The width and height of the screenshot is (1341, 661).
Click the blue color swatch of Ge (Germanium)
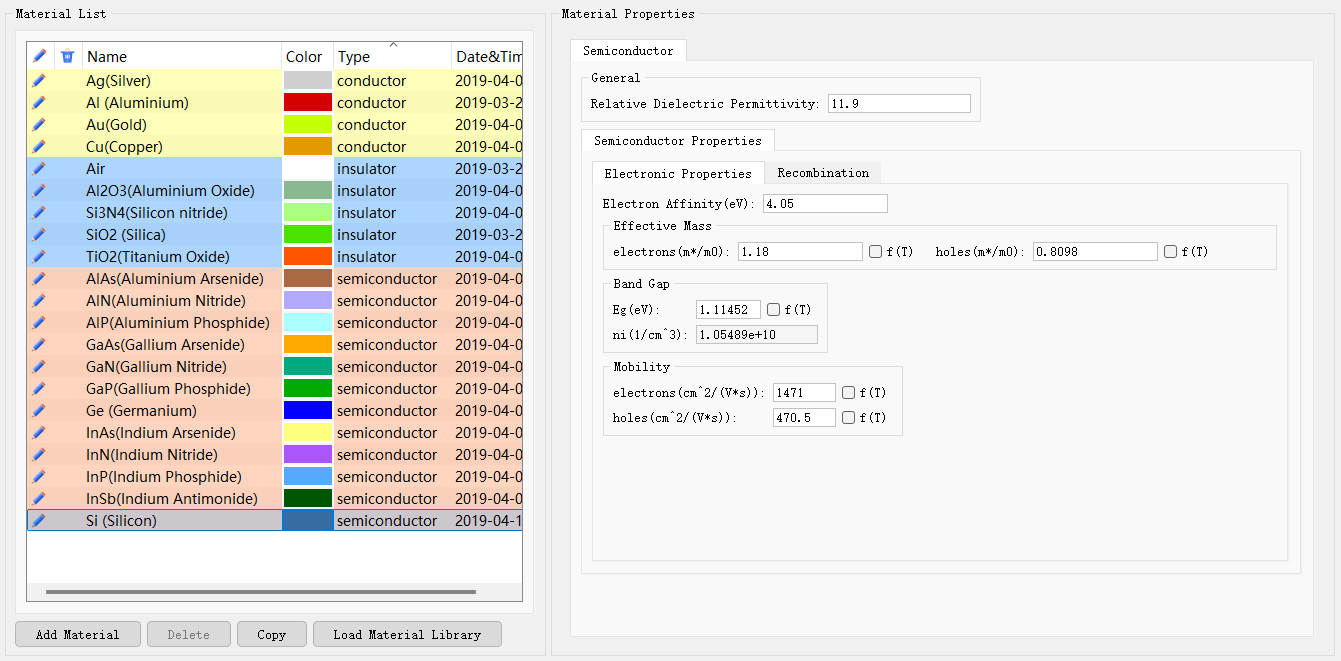(x=307, y=410)
